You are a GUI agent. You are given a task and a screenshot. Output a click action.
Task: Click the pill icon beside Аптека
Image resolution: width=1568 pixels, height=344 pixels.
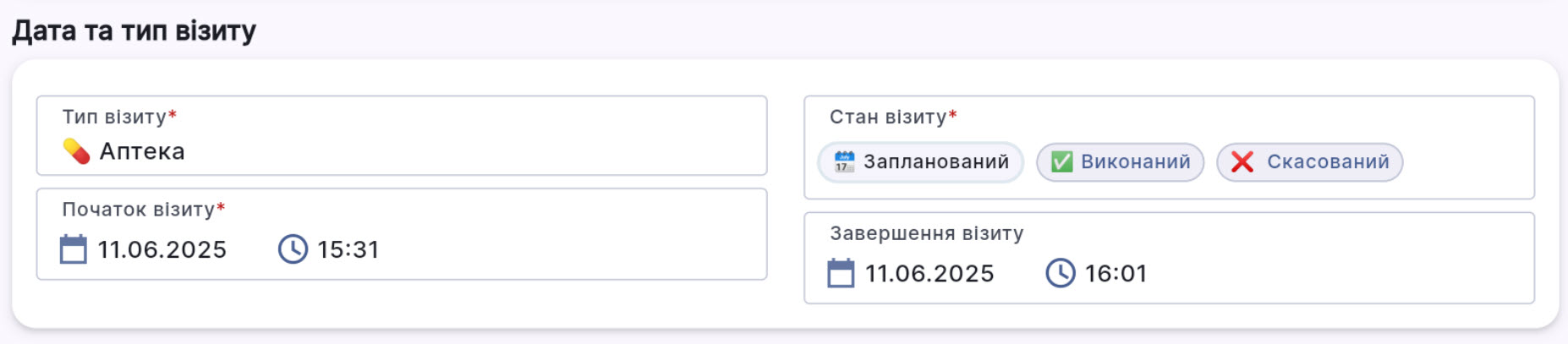point(76,151)
